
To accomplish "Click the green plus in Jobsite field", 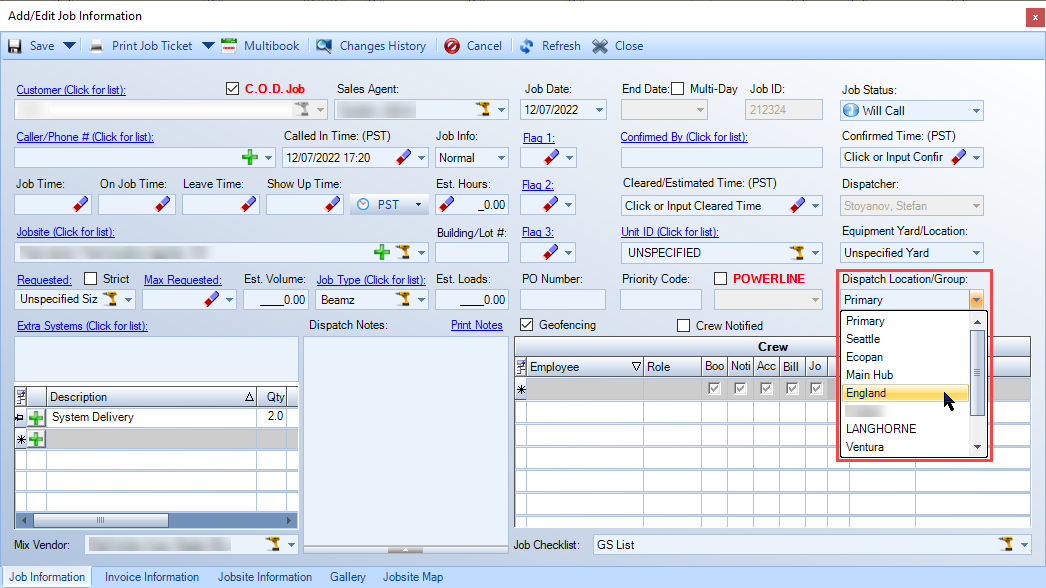I will pyautogui.click(x=382, y=252).
